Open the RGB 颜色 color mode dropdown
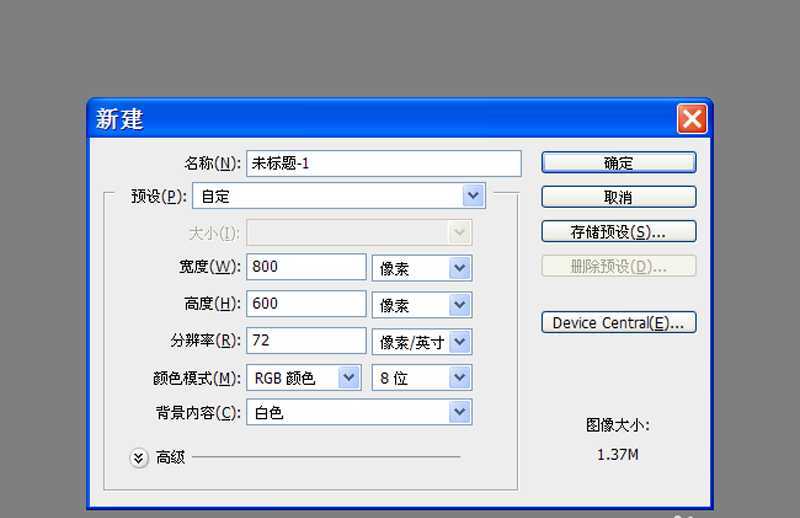The image size is (800, 518). (x=304, y=377)
